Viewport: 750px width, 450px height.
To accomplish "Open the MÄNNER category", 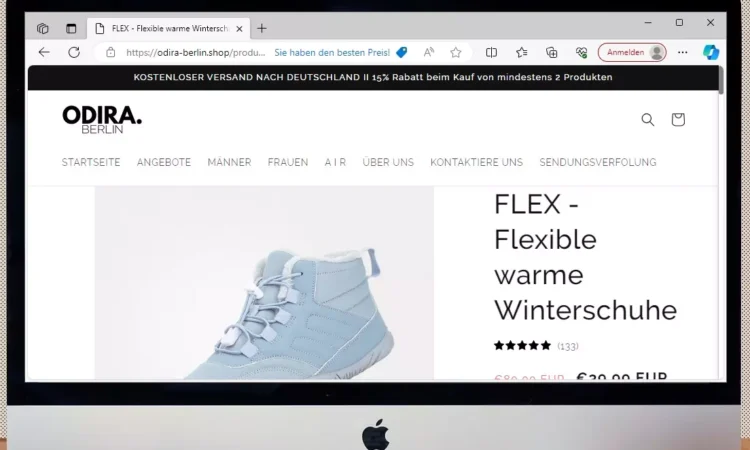I will [229, 162].
